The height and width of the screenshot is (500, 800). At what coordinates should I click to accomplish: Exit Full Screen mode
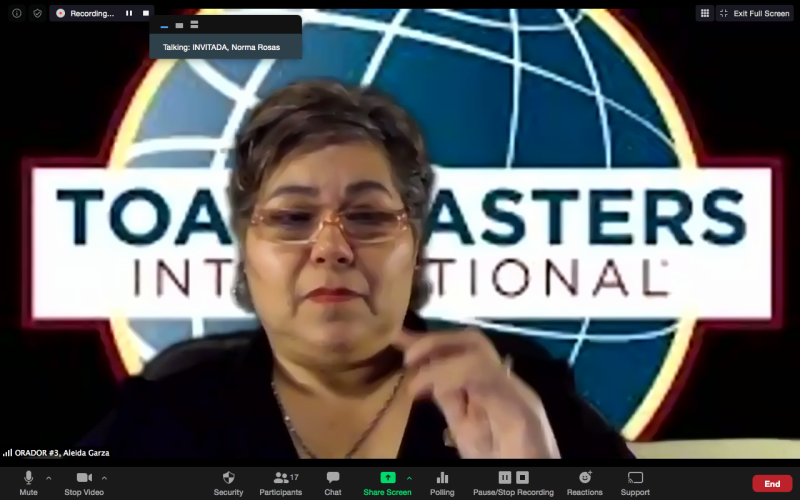pos(755,13)
